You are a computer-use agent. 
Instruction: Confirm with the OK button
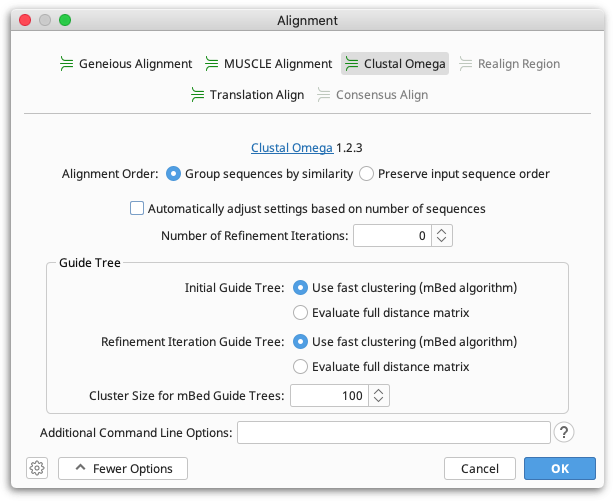(x=560, y=468)
